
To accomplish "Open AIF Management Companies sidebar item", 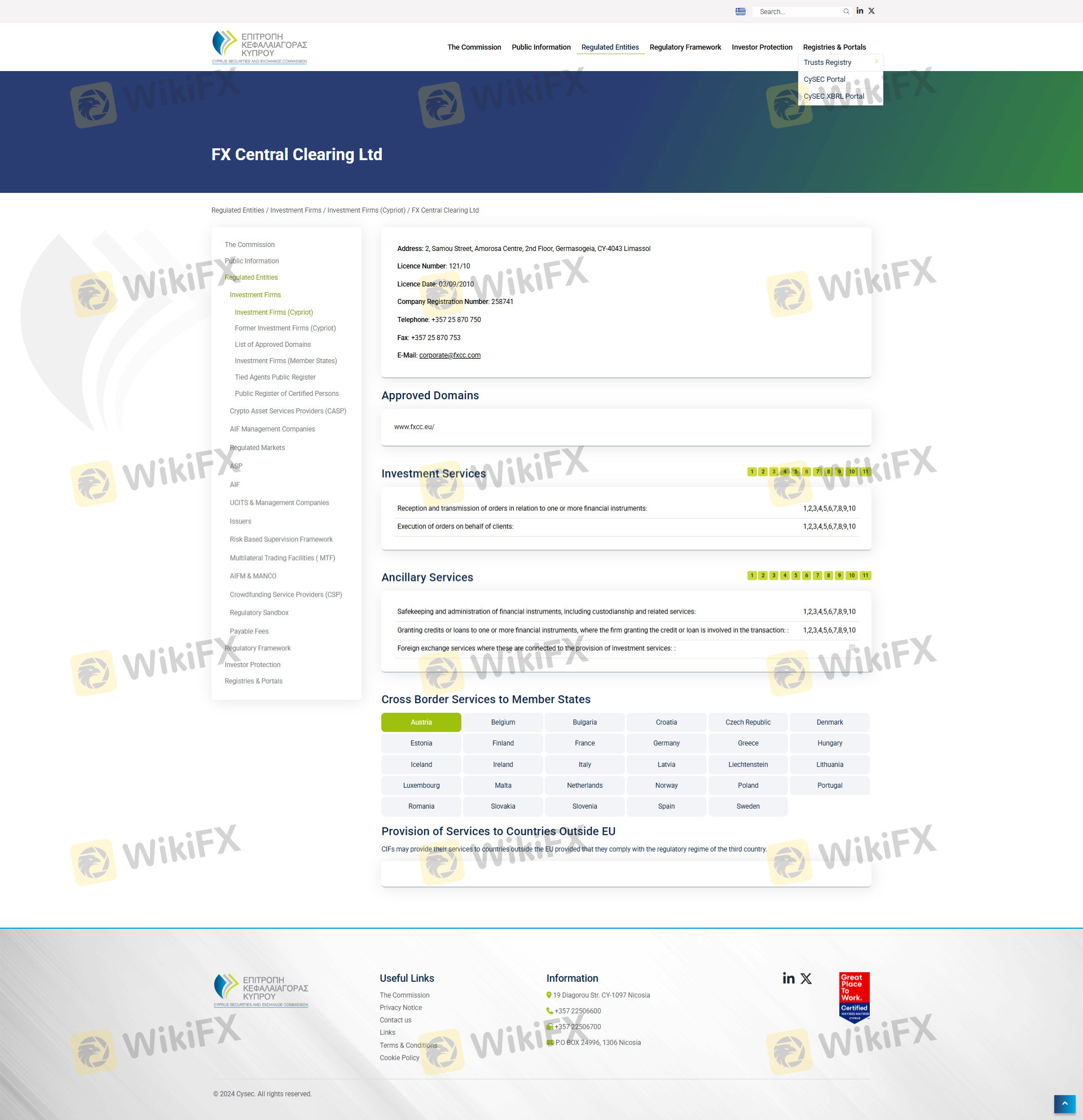I will coord(272,429).
